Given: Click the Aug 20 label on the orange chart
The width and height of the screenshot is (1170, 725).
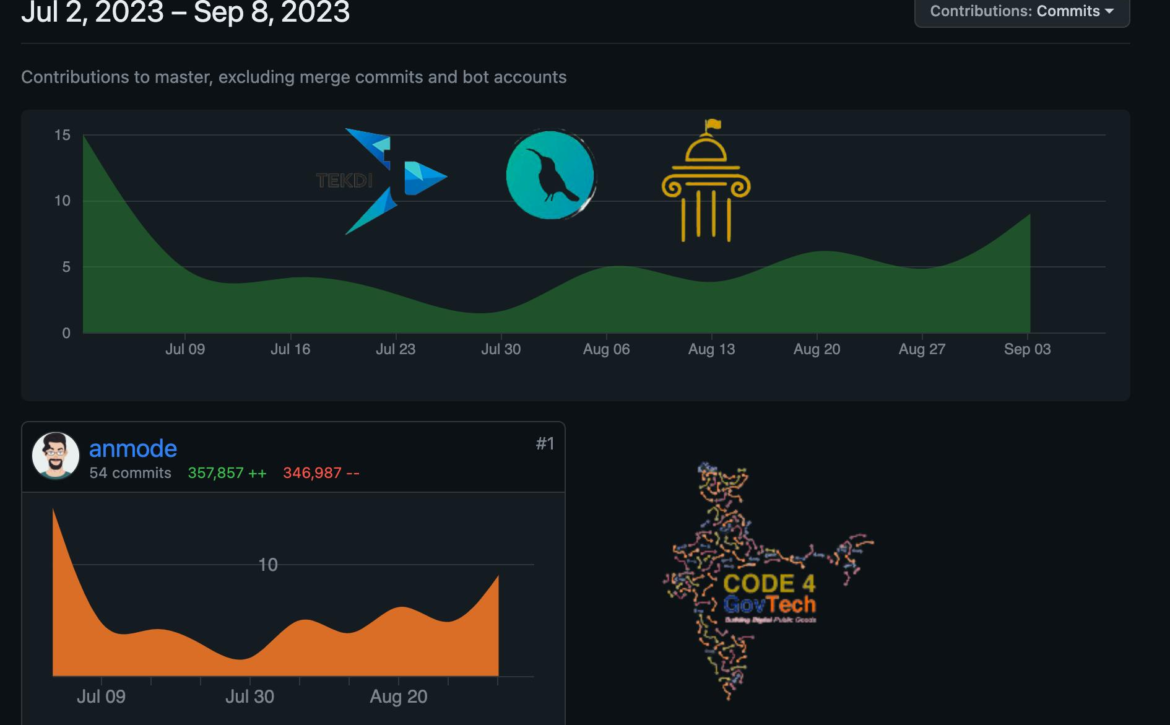Looking at the screenshot, I should 399,696.
